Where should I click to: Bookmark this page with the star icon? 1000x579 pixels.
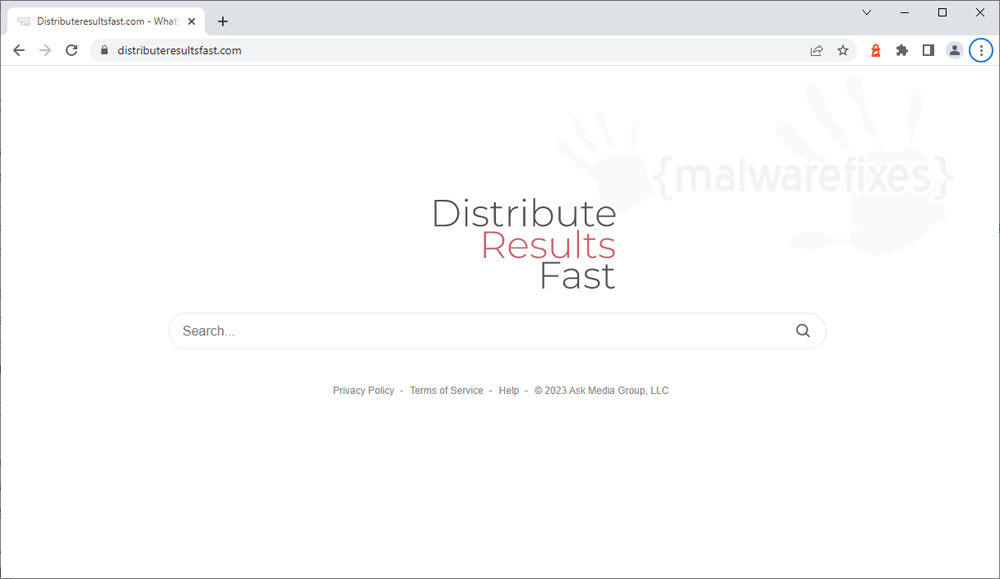(843, 50)
